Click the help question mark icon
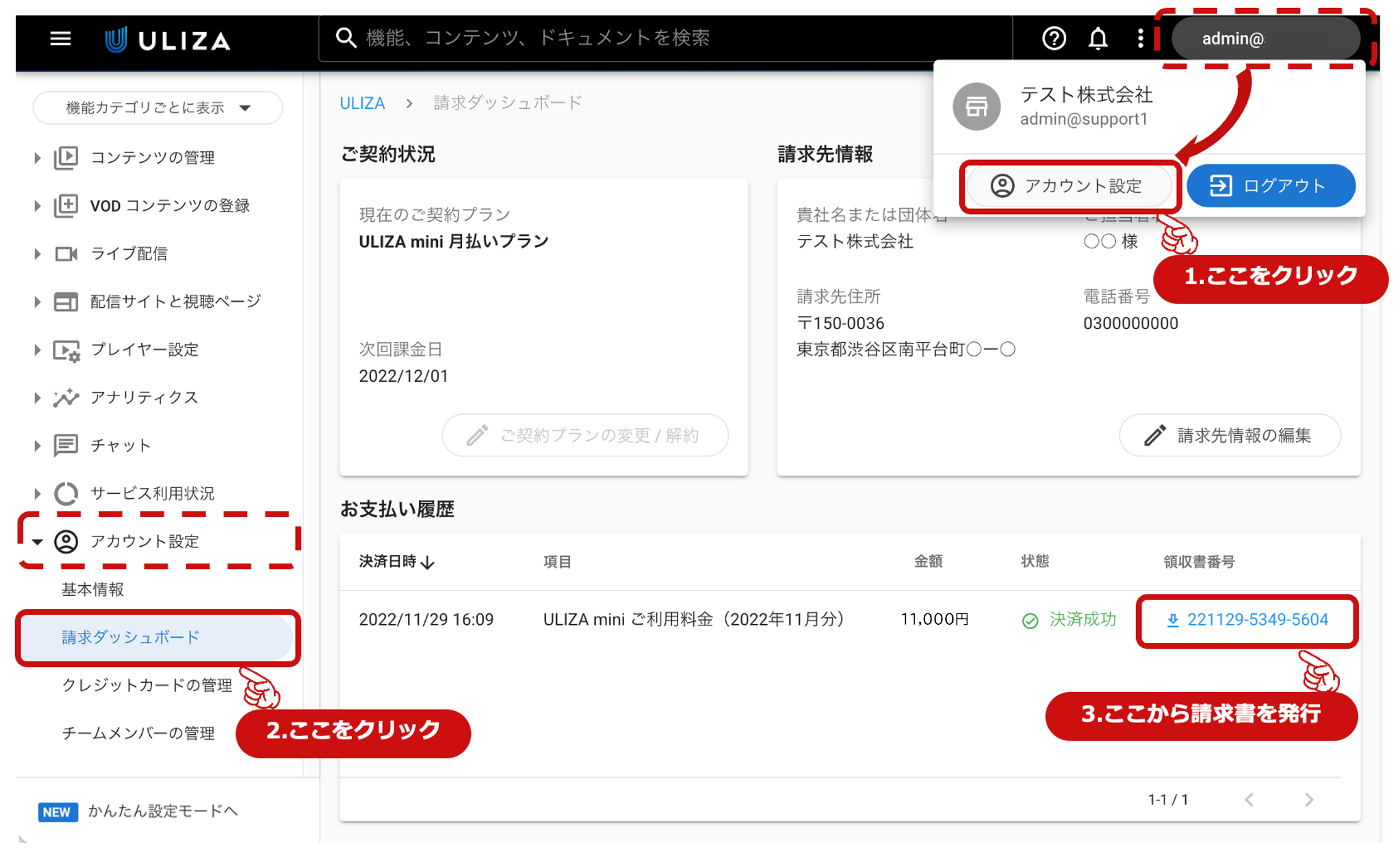 click(1054, 39)
